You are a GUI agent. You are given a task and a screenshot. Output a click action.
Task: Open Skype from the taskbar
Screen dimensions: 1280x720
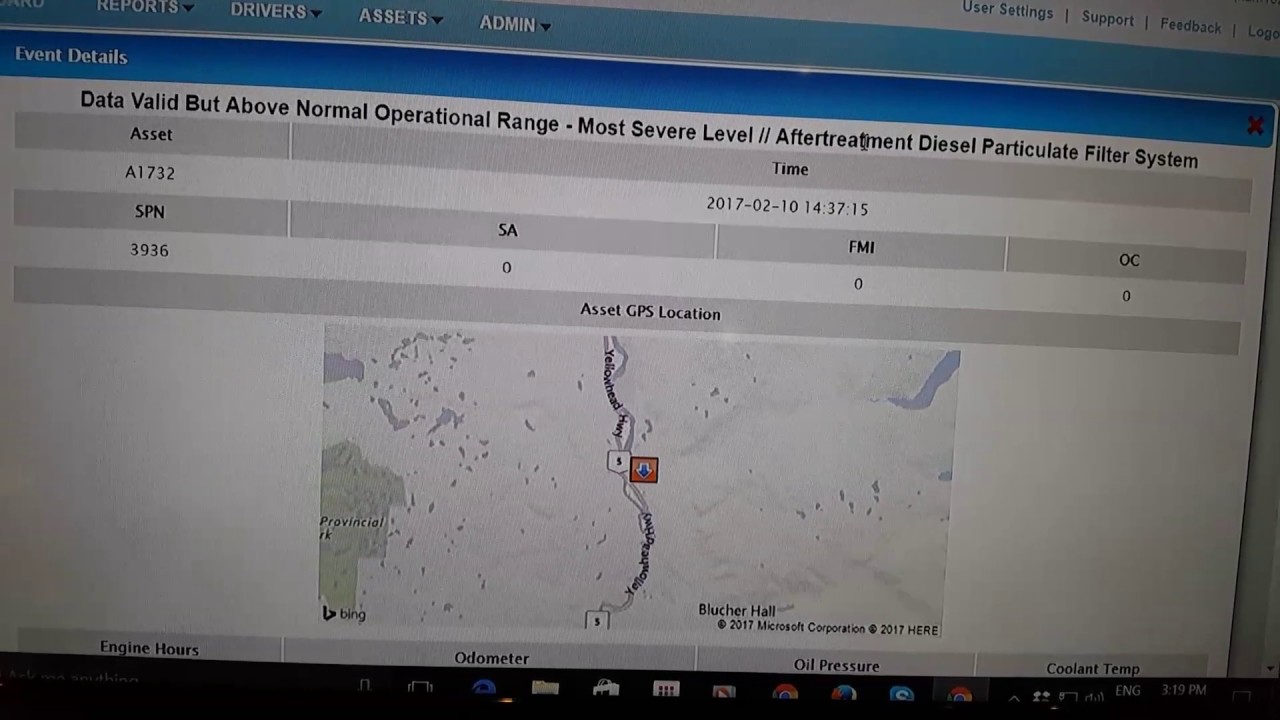tap(902, 694)
